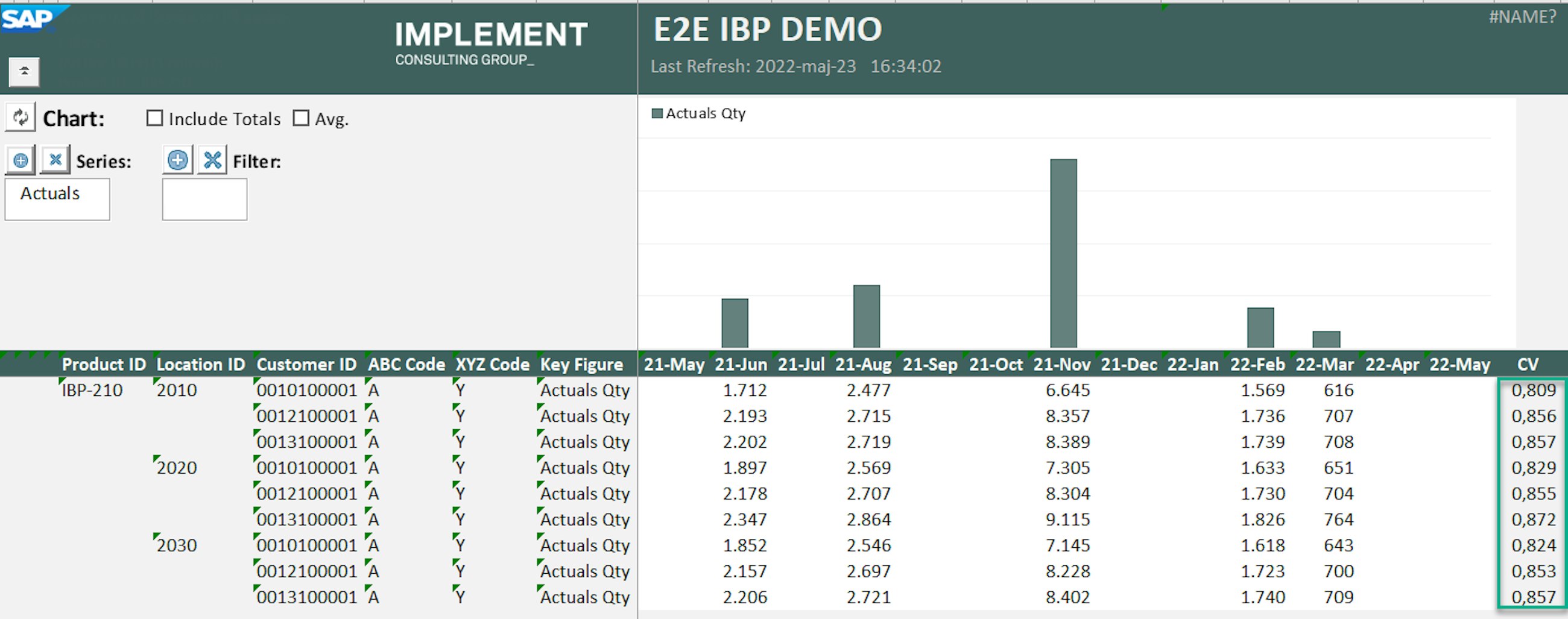Viewport: 1568px width, 619px height.
Task: Click the SAP logo
Action: 28,18
